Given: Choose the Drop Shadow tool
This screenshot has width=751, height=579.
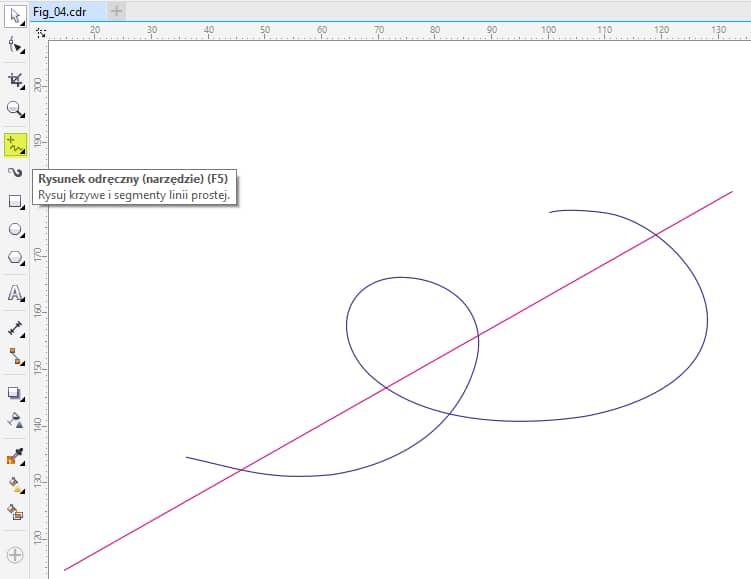Looking at the screenshot, I should pos(15,393).
